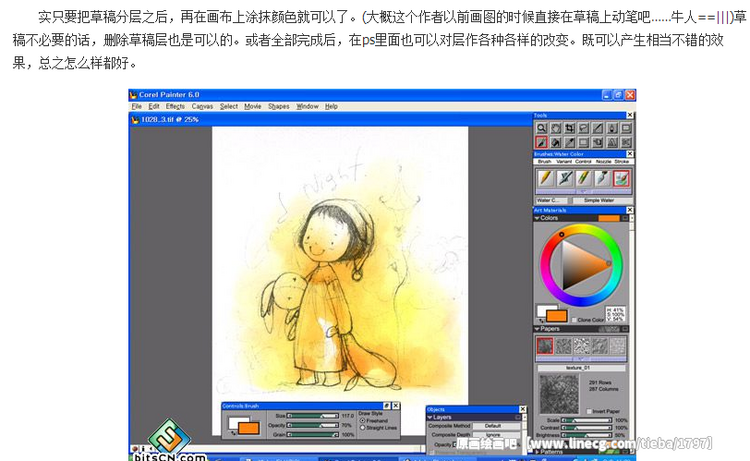Expand the Patterns section
750x461 pixels.
point(537,451)
